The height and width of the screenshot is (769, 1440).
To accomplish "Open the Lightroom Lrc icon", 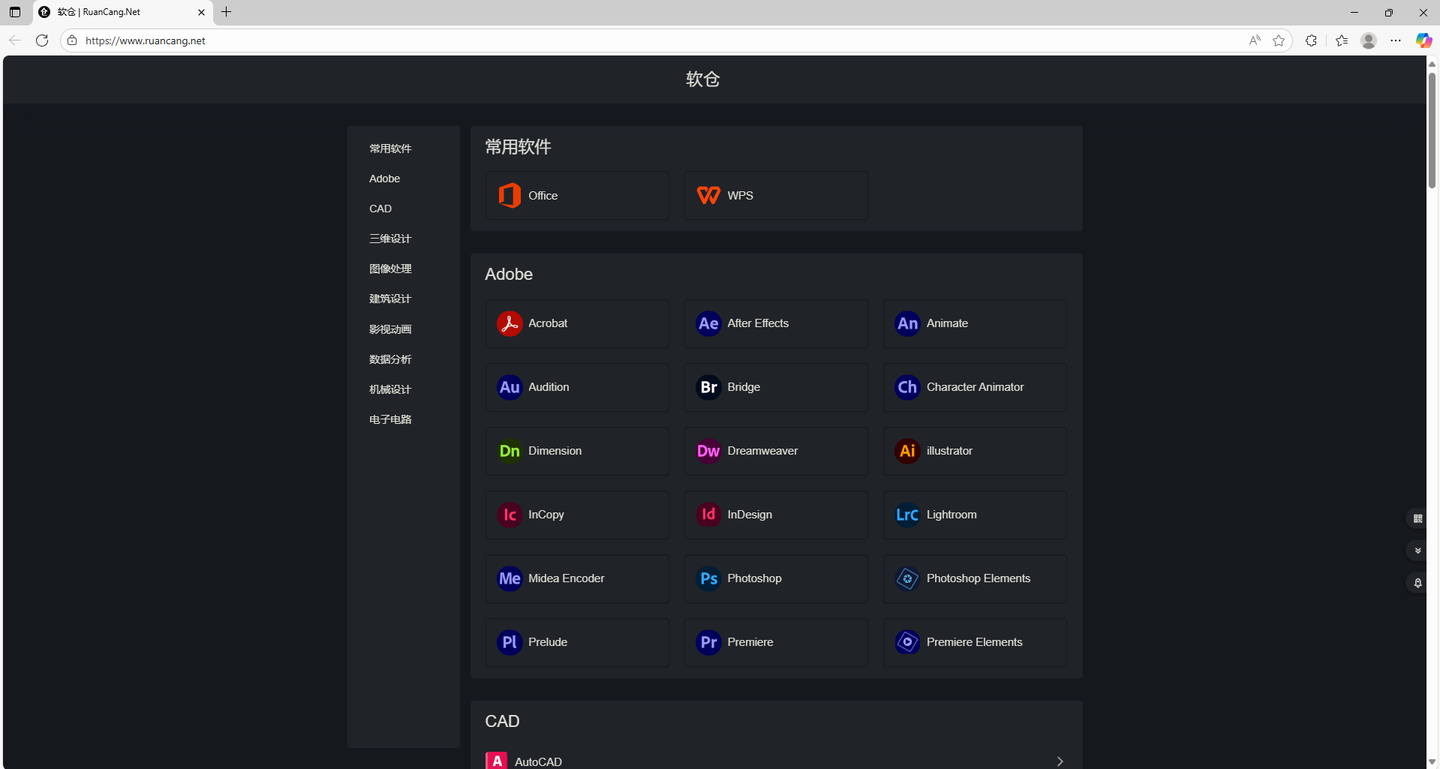I will coord(908,515).
